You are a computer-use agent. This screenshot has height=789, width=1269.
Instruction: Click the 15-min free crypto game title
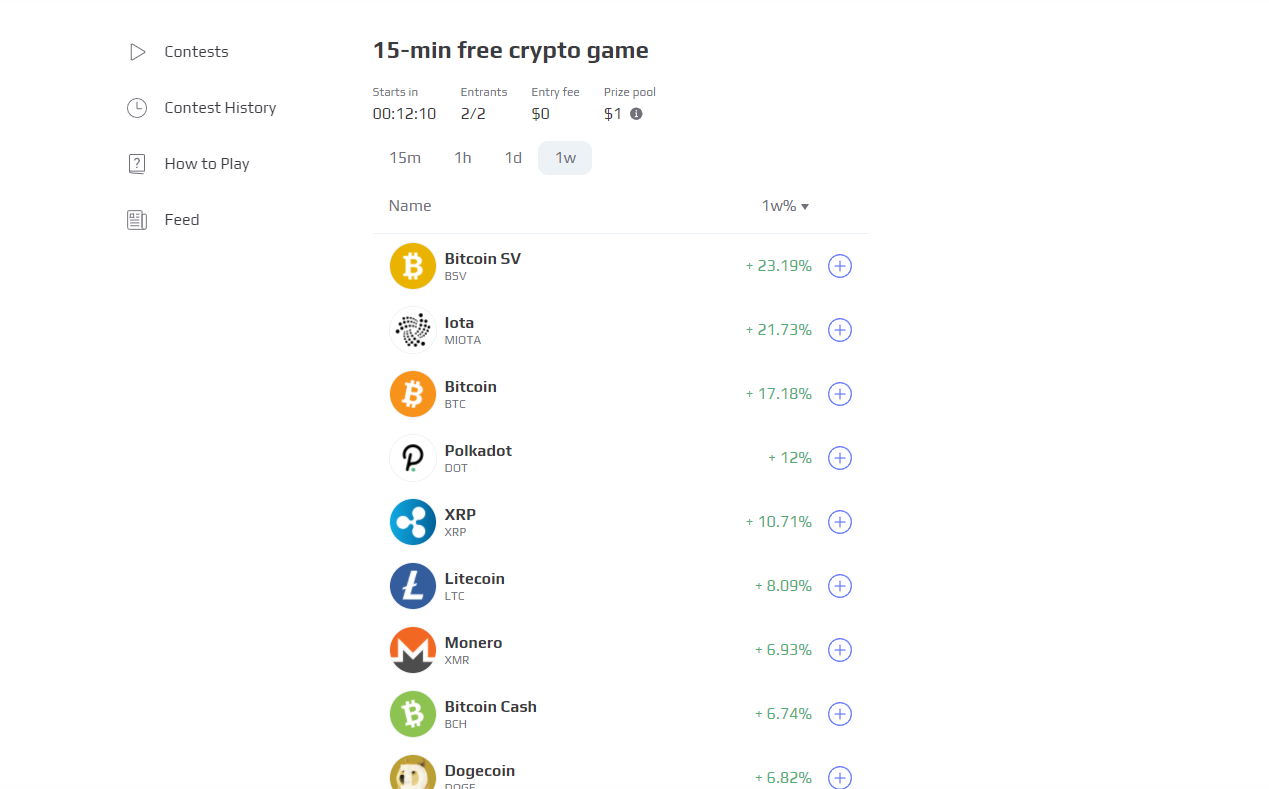[x=511, y=50]
